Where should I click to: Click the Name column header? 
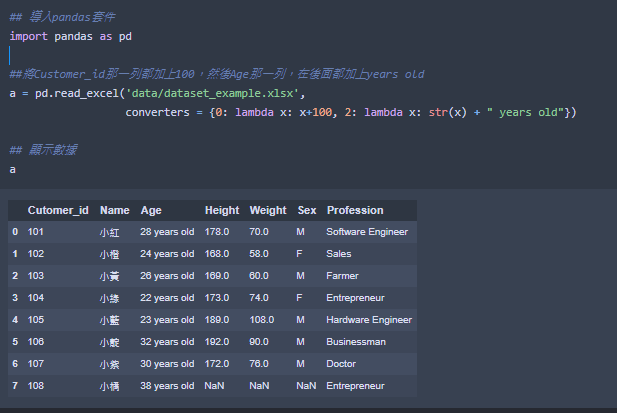coord(115,210)
